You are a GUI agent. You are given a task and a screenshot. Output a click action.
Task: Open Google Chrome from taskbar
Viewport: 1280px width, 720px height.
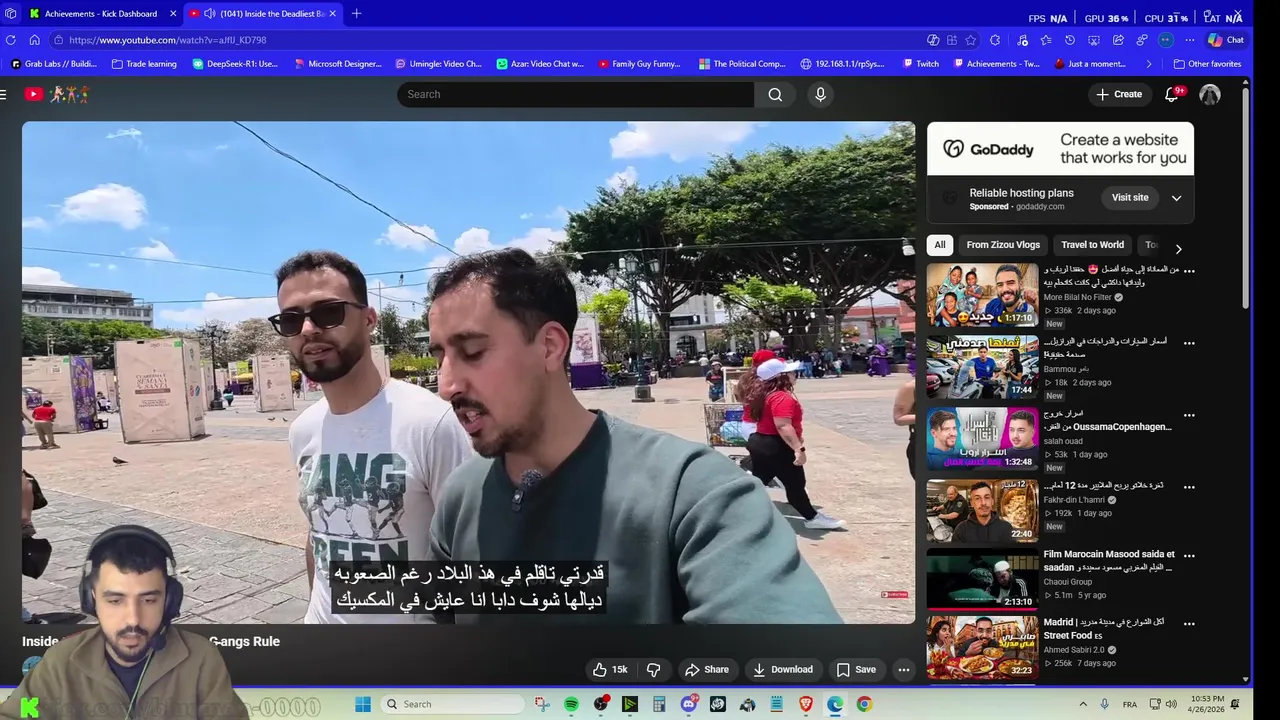coord(864,704)
